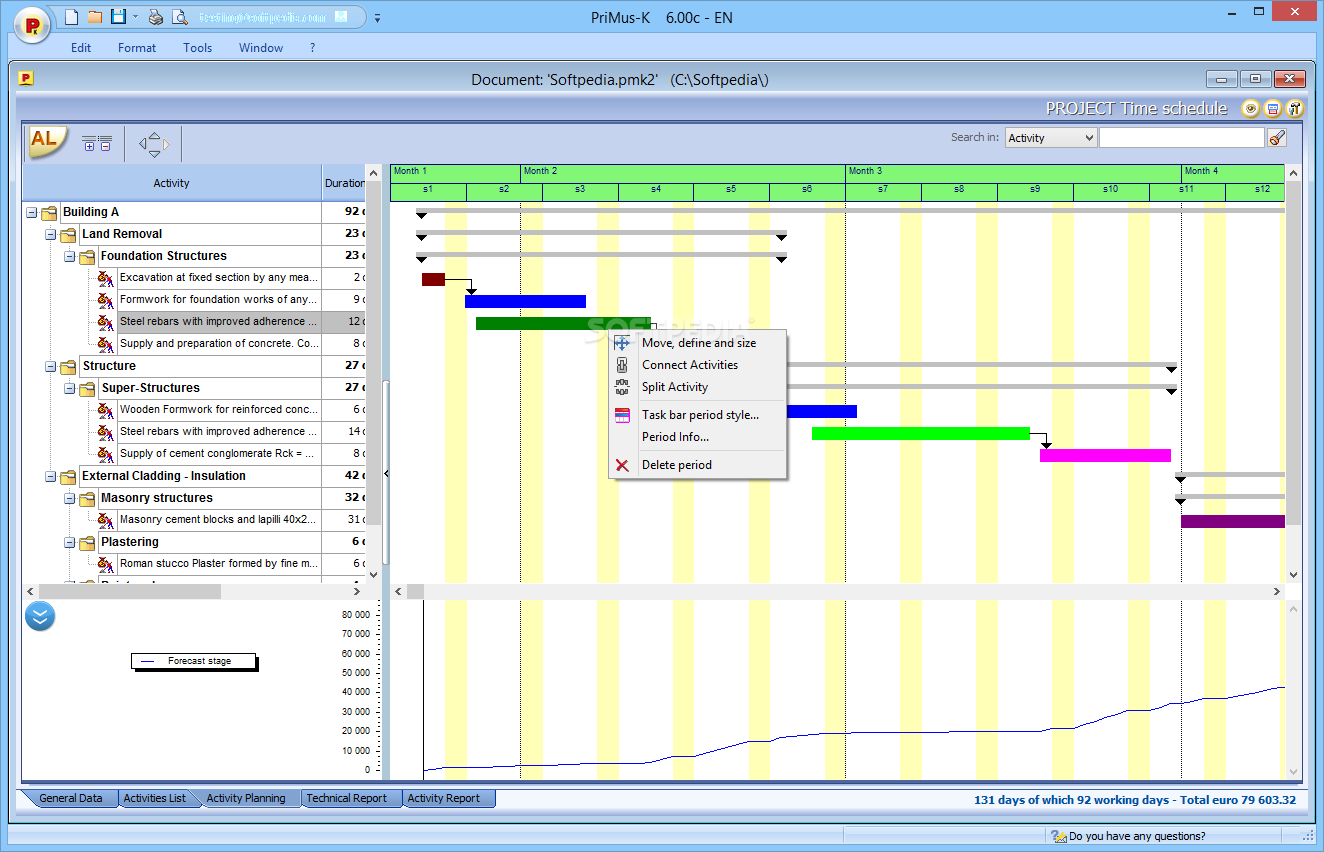Open the hammer tools settings icon
This screenshot has height=852, width=1324.
coord(1296,109)
